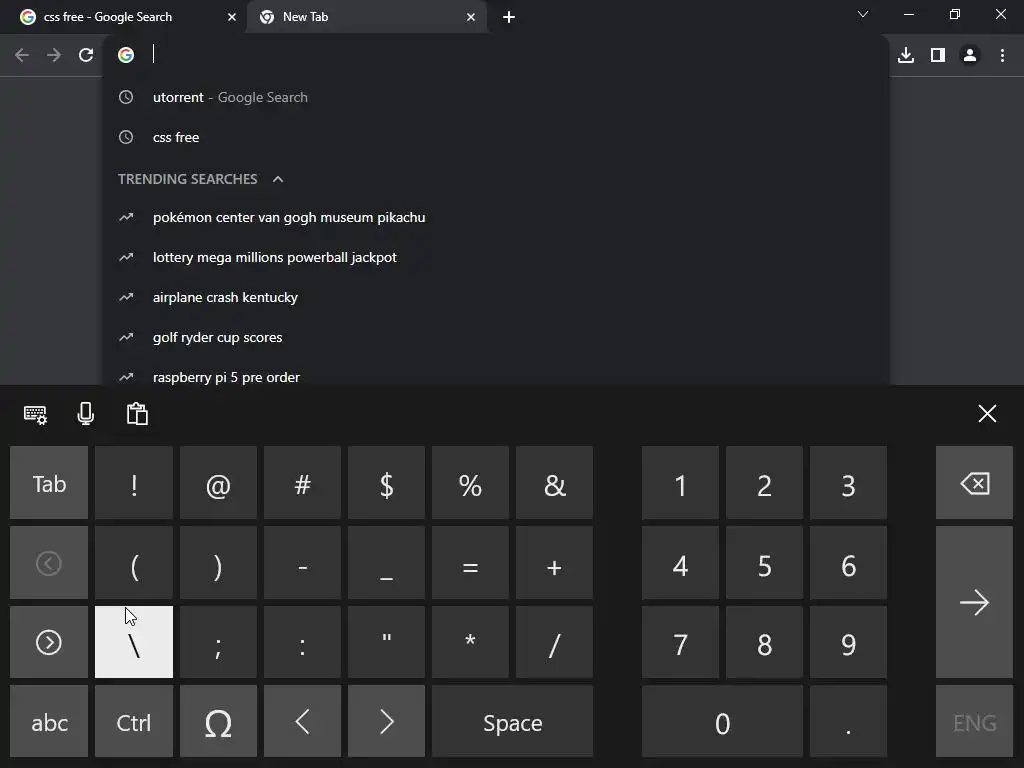Open Chrome side panel icon

pos(938,56)
